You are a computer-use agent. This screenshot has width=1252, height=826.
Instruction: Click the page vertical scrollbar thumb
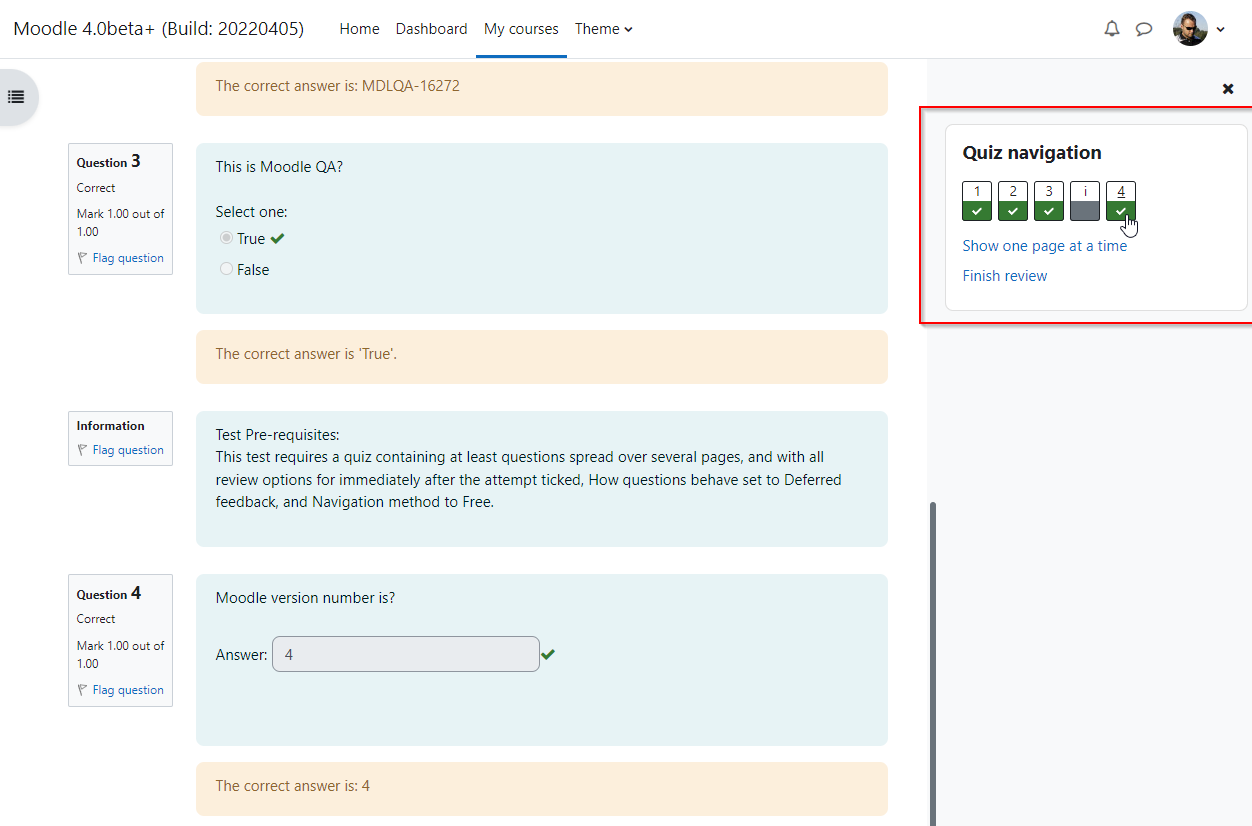click(934, 664)
